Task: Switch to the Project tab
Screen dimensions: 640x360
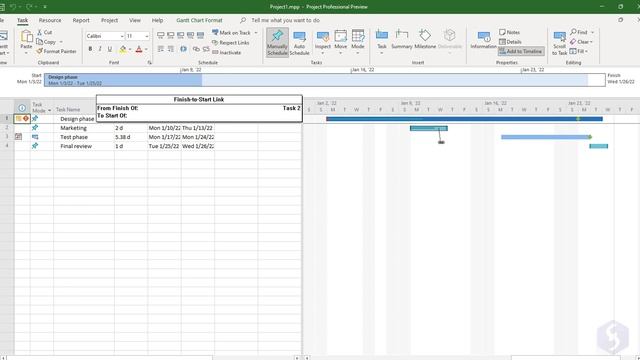Action: click(x=109, y=20)
